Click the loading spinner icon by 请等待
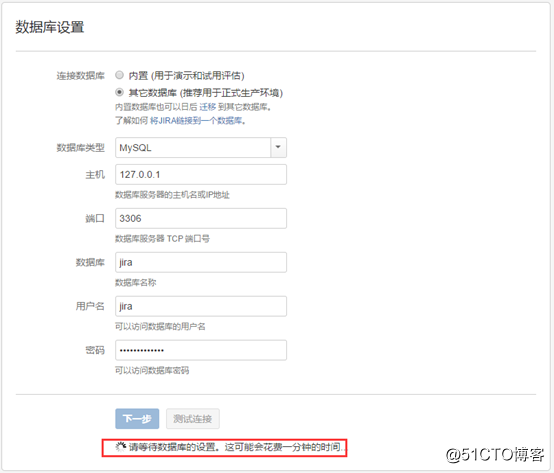 click(x=121, y=447)
